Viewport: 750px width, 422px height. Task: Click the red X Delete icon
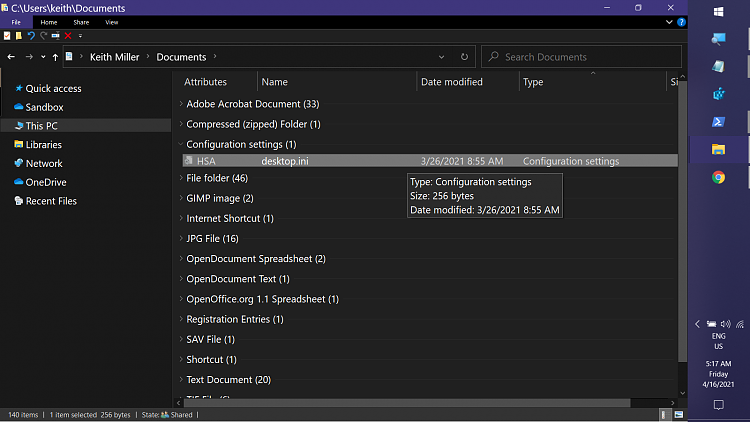68,35
